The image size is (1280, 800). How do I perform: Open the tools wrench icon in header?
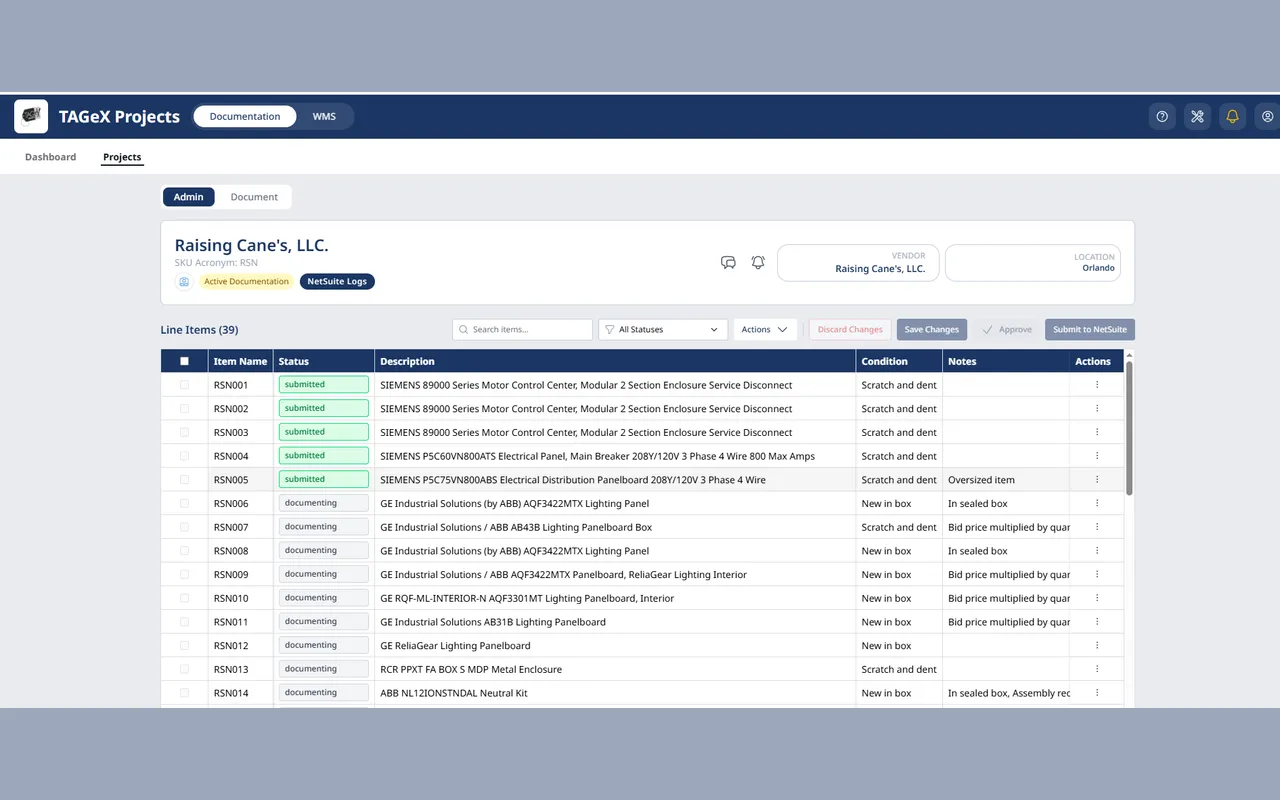coord(1197,116)
